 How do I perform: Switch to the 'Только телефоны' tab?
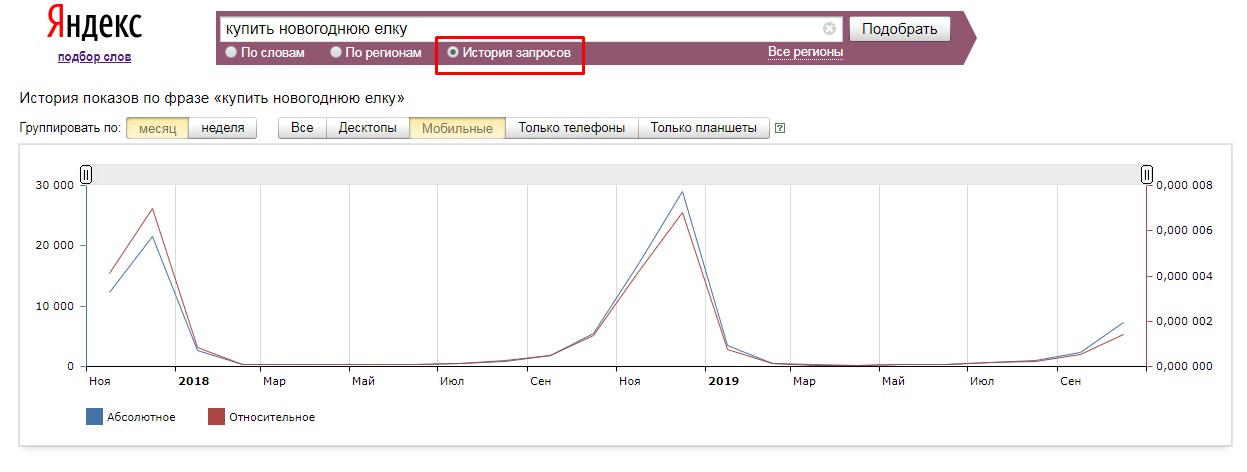click(572, 128)
